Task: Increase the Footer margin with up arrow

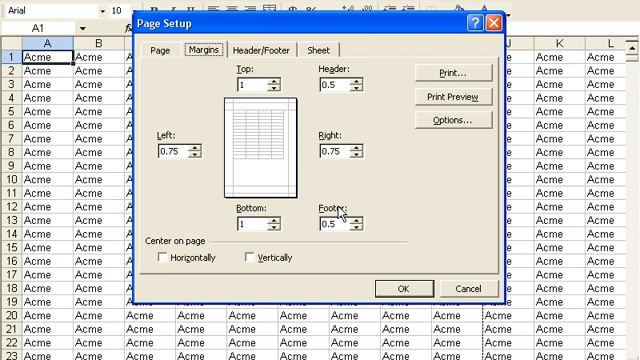Action: pos(356,221)
